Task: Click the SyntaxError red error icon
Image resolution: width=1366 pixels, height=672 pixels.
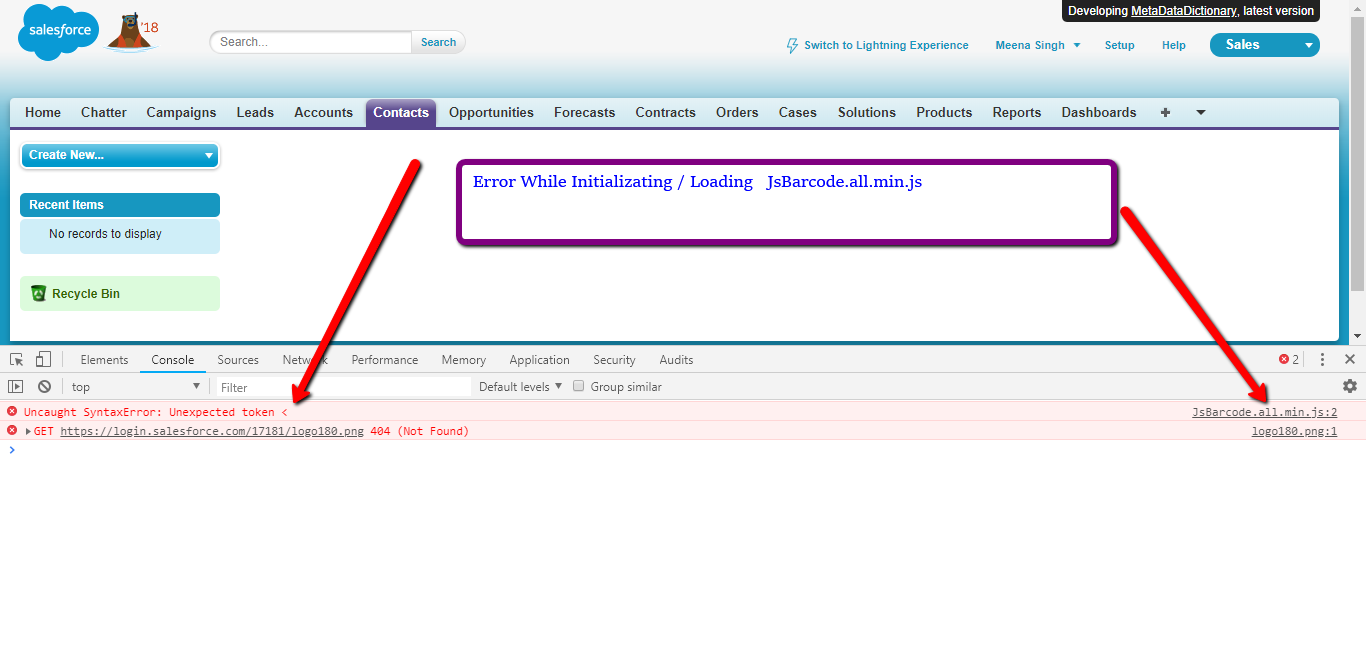Action: (12, 411)
